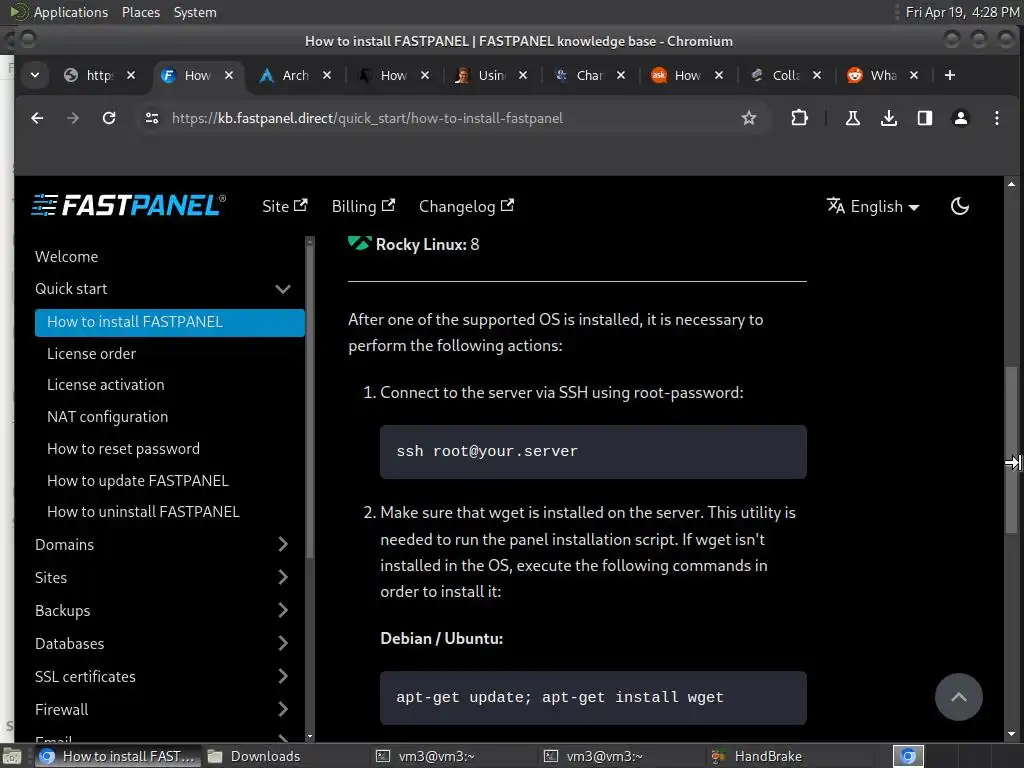Image resolution: width=1024 pixels, height=768 pixels.
Task: Open the System menu
Action: (195, 12)
